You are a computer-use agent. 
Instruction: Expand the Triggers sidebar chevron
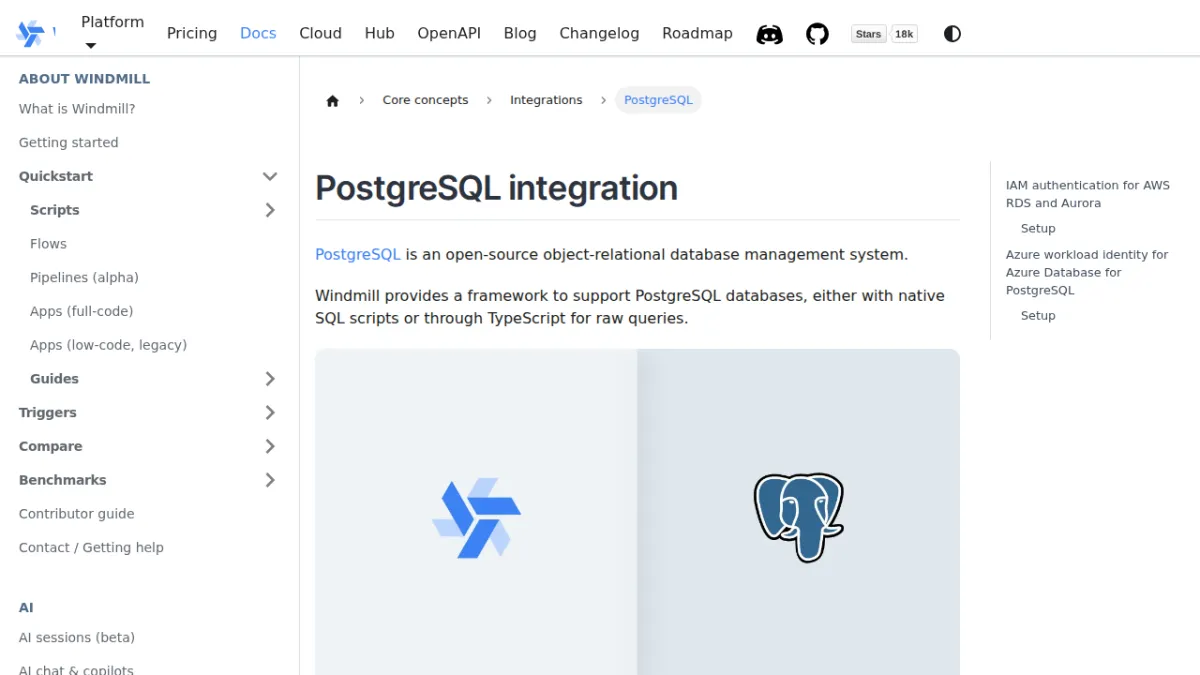click(x=270, y=413)
